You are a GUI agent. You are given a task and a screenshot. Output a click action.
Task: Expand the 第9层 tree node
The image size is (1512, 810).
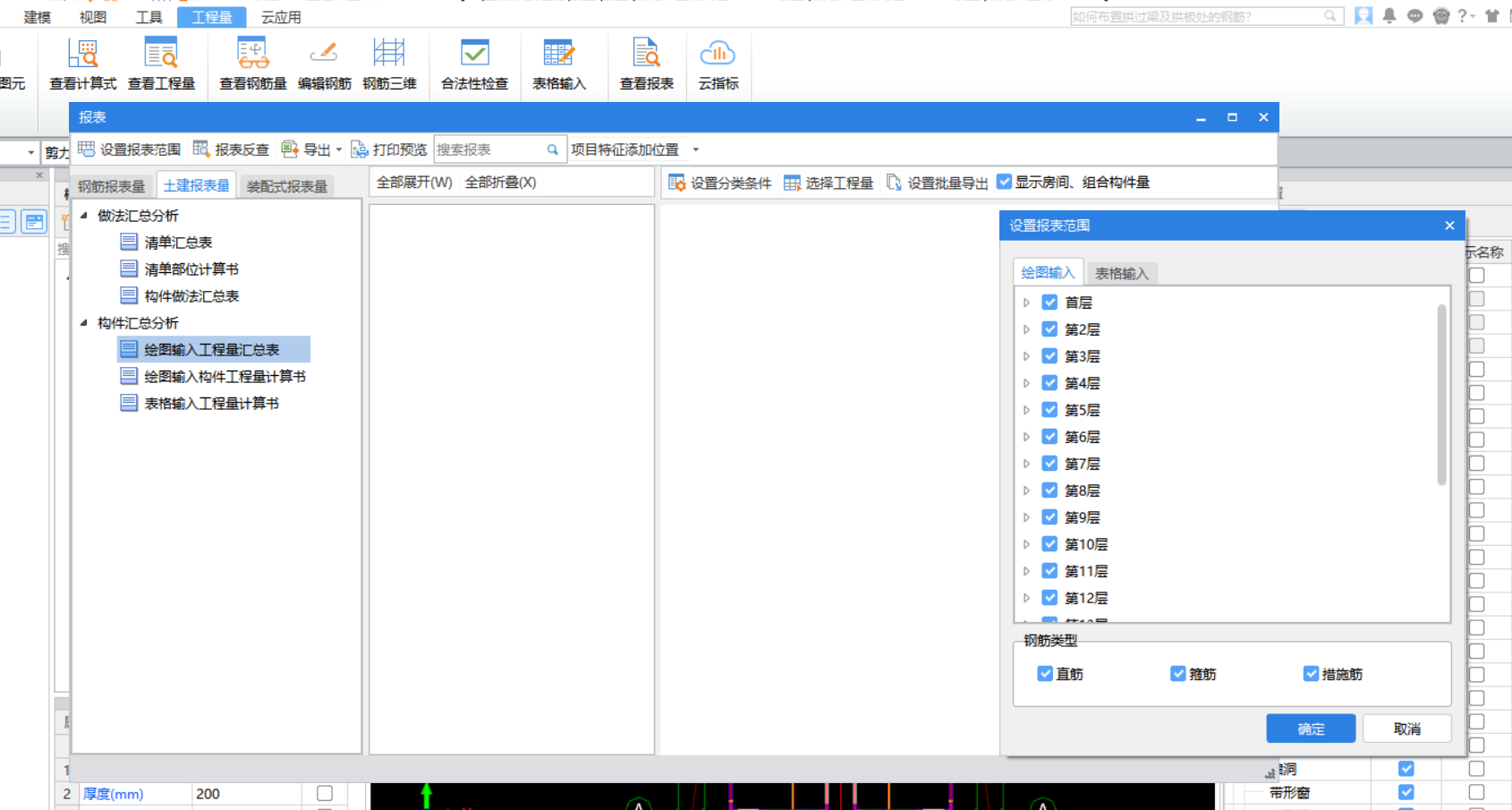(1026, 517)
